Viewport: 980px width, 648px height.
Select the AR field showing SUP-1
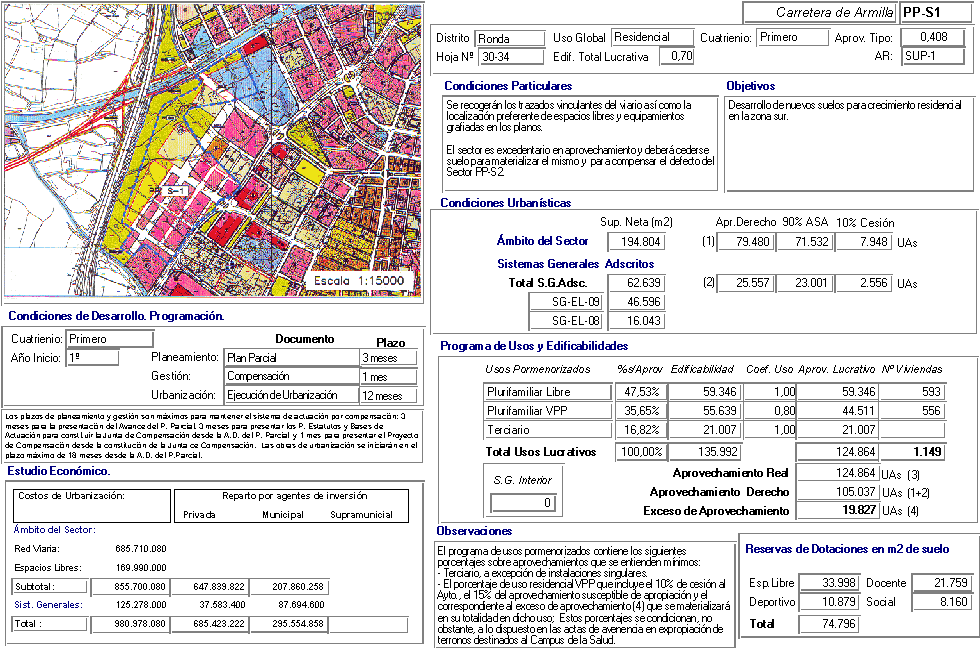[933, 56]
